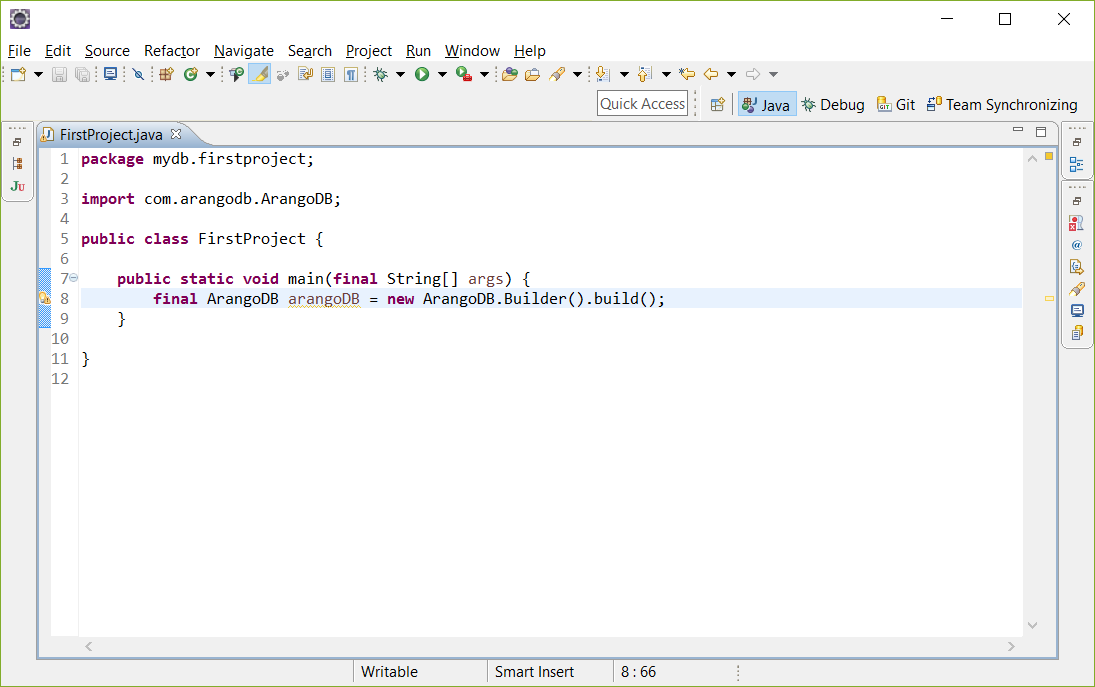Screen dimensions: 1095x687
Task: Open the Navigate menu
Action: (244, 51)
